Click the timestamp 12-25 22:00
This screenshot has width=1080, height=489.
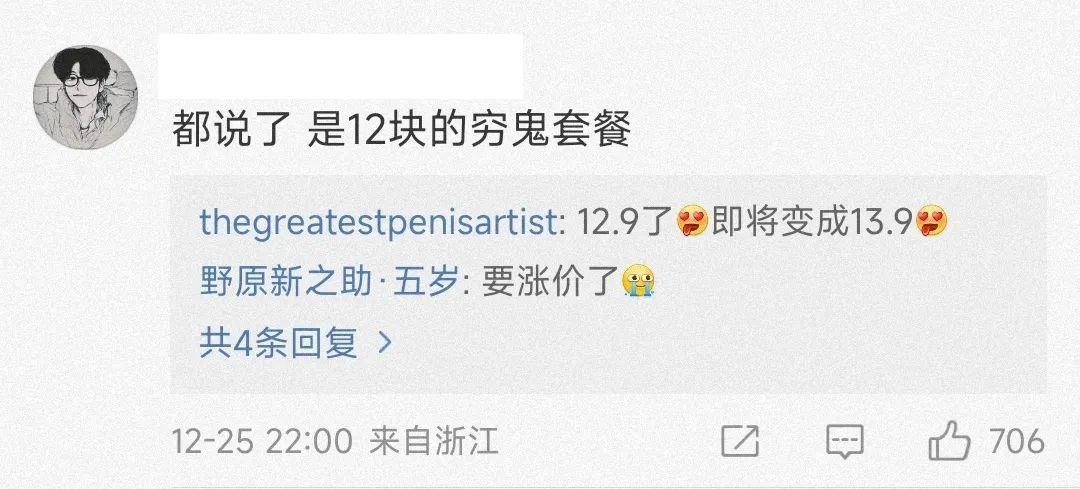pos(262,441)
